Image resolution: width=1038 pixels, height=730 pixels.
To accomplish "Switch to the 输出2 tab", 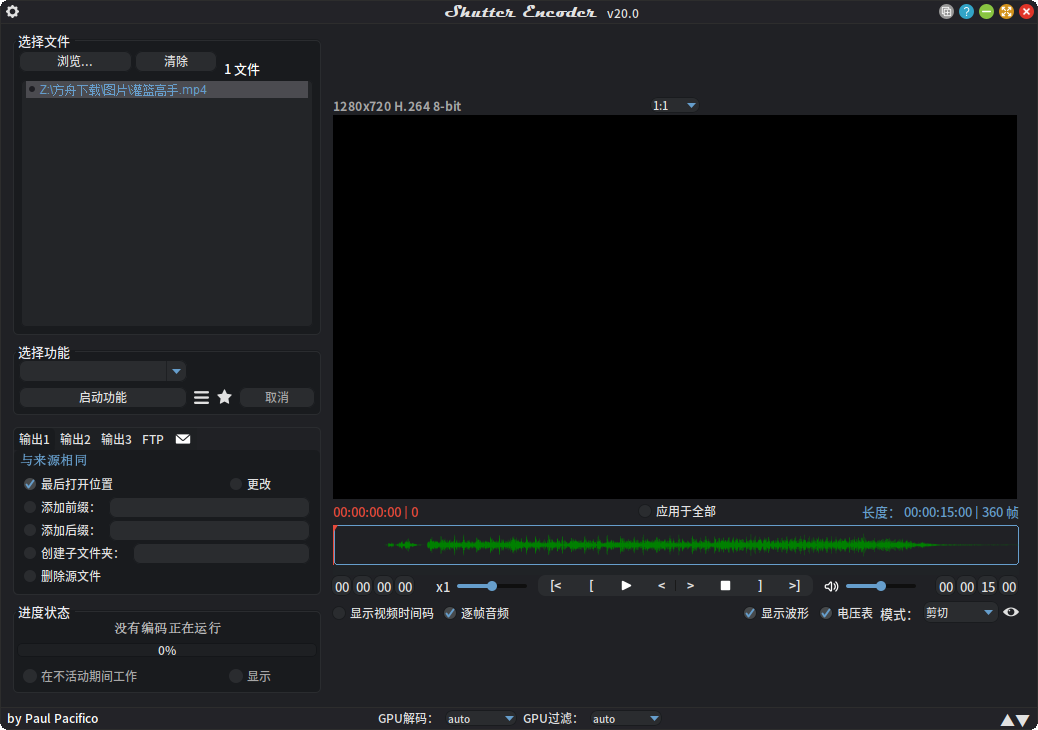I will tap(74, 438).
